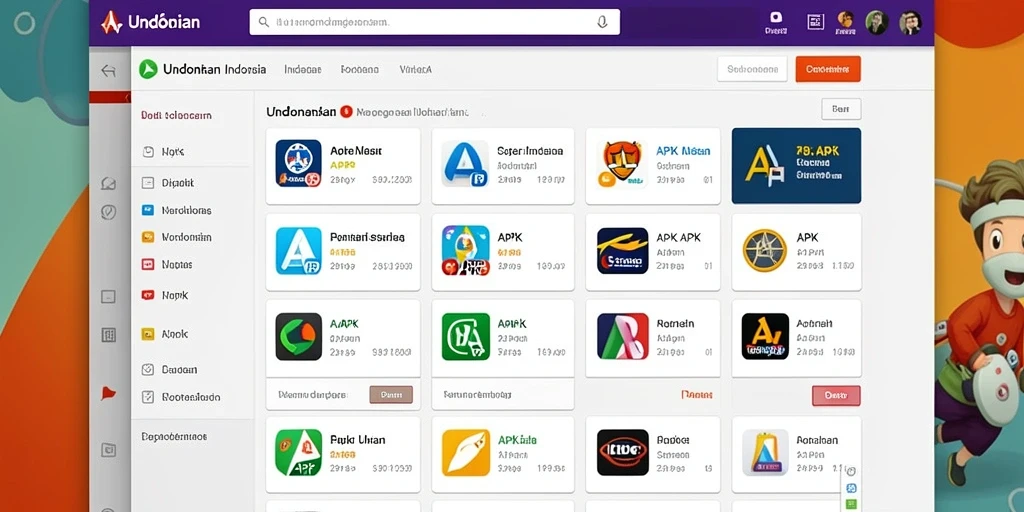
Task: Click the Bart button near the heading
Action: pos(841,109)
